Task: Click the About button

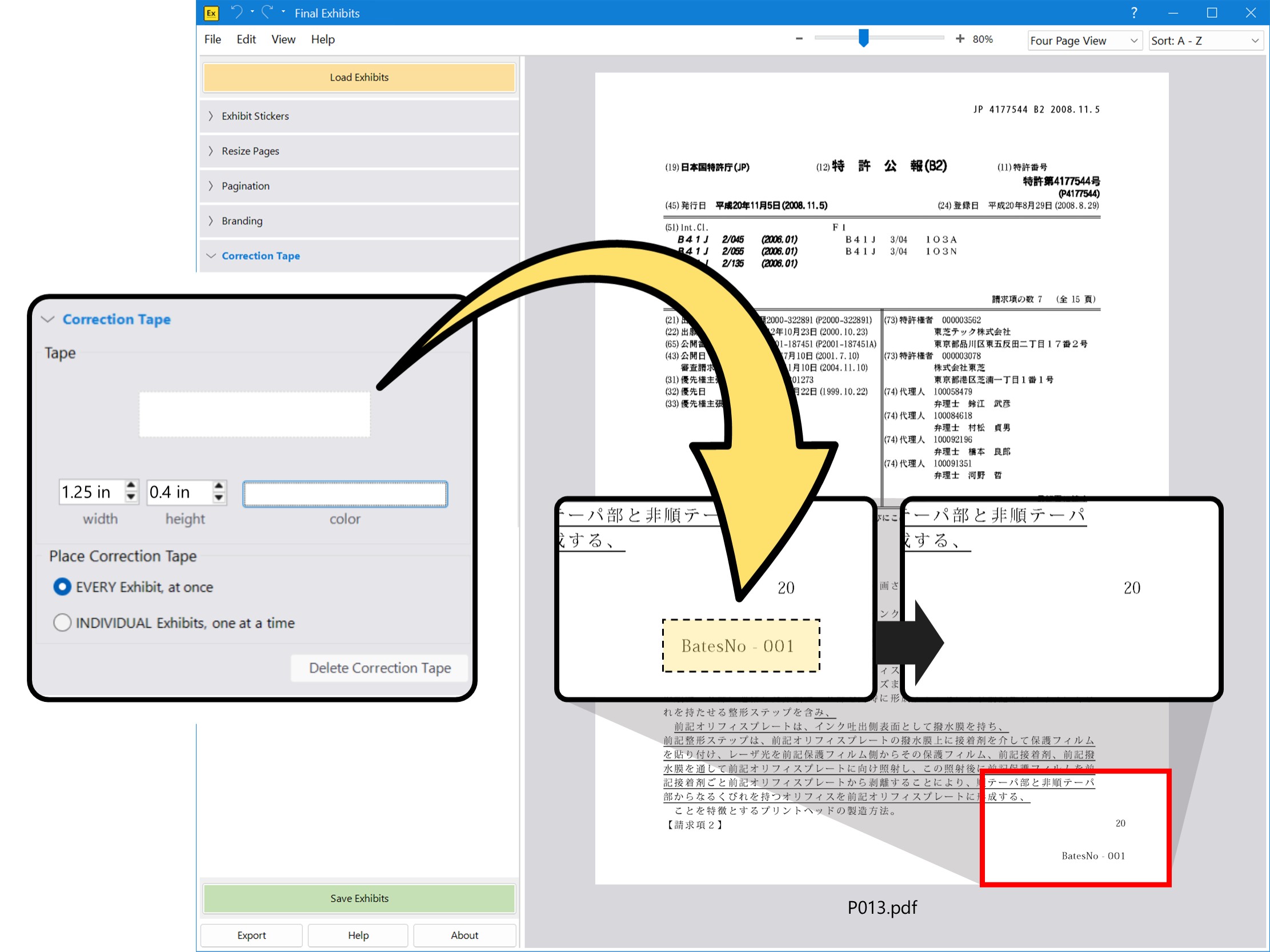Action: (464, 935)
